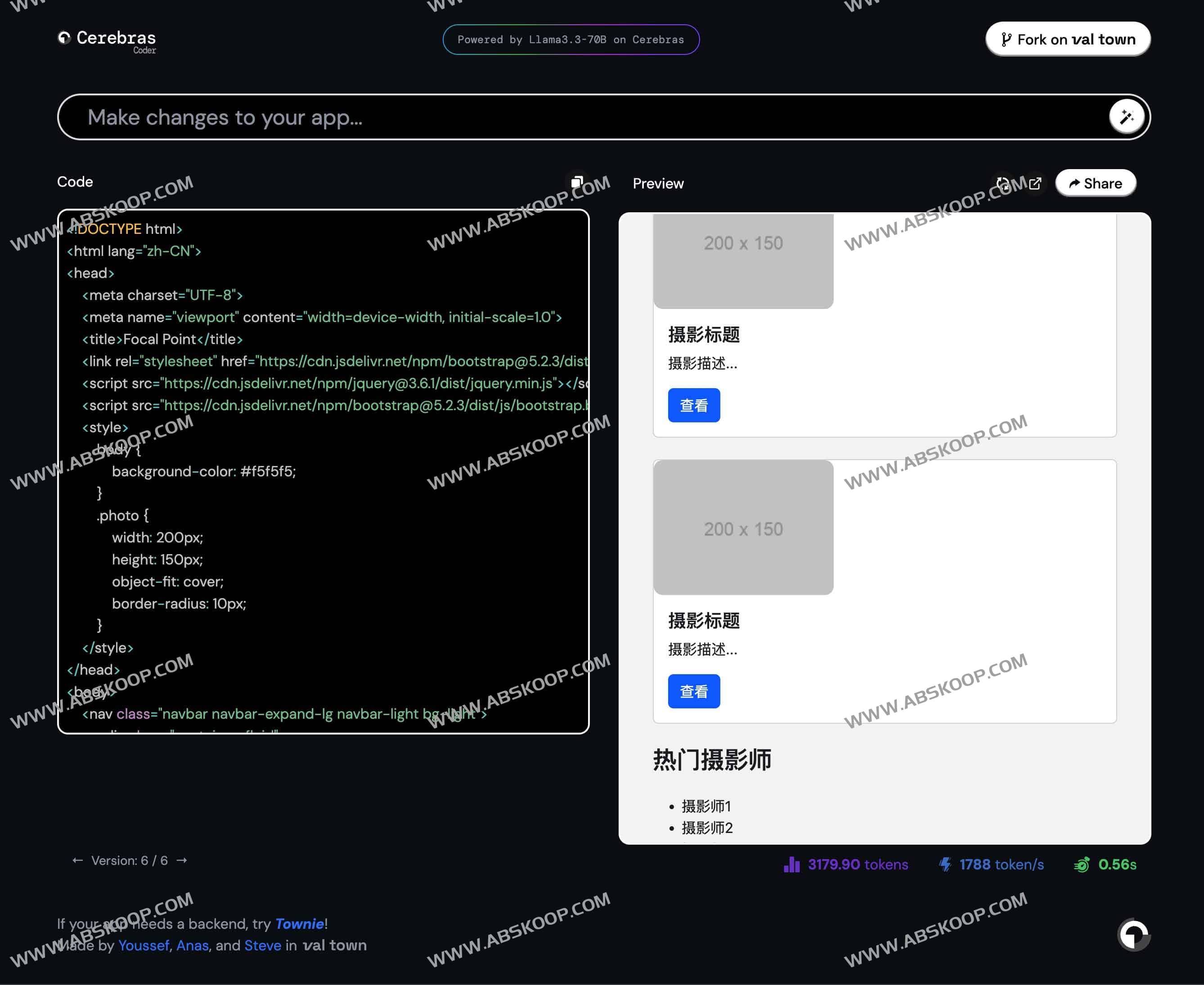Click the magic wand submit icon
The image size is (1204, 985).
tap(1126, 117)
